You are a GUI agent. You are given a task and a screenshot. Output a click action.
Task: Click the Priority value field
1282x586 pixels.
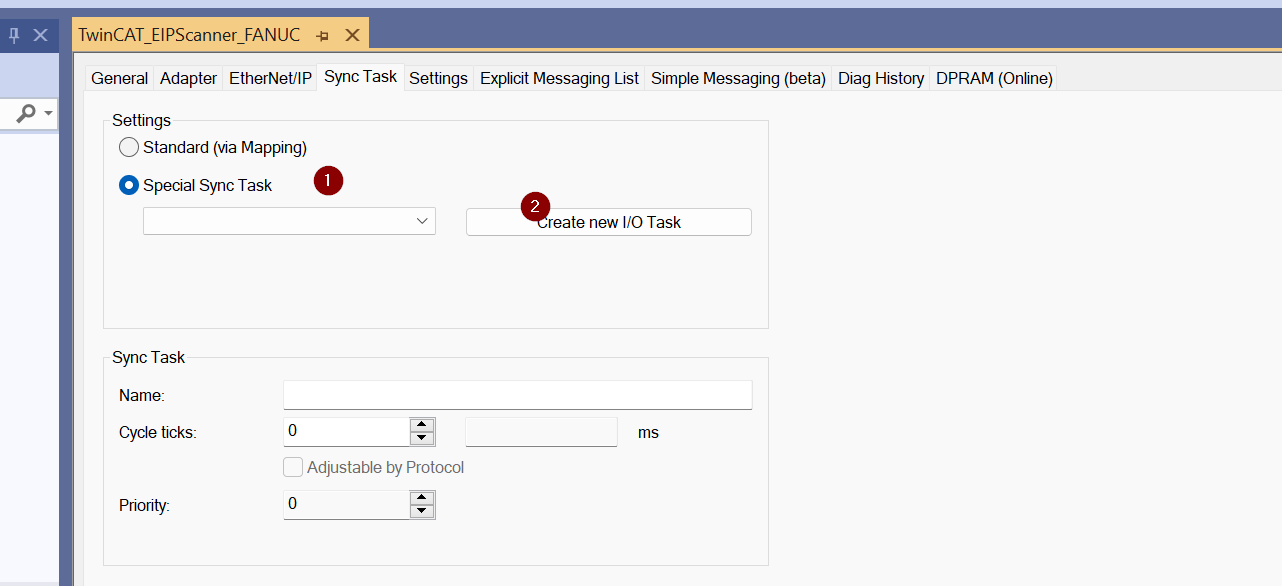(x=347, y=504)
